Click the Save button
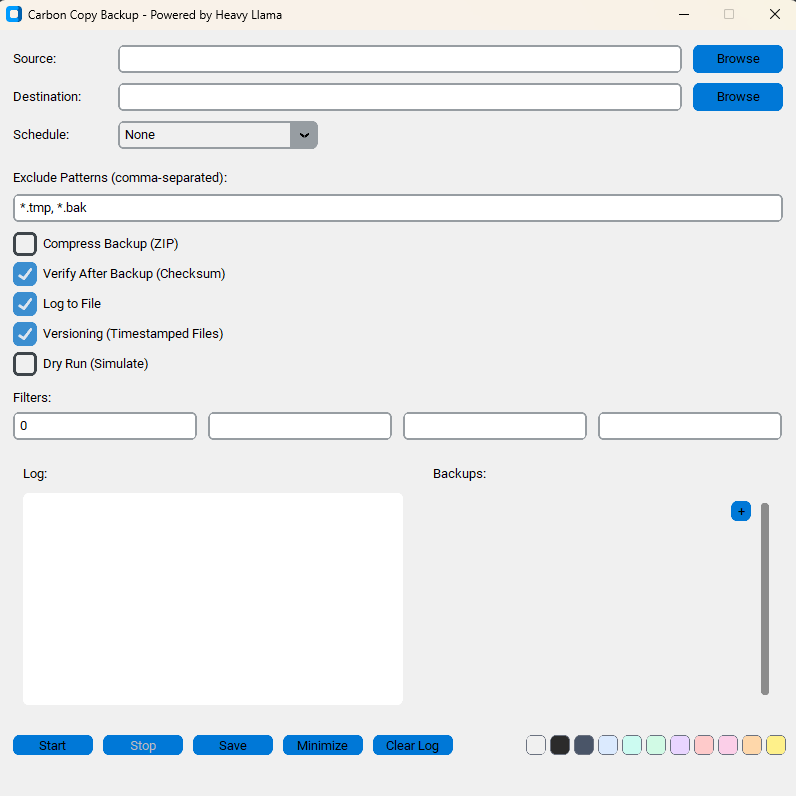Screen dimensions: 796x796 click(232, 745)
